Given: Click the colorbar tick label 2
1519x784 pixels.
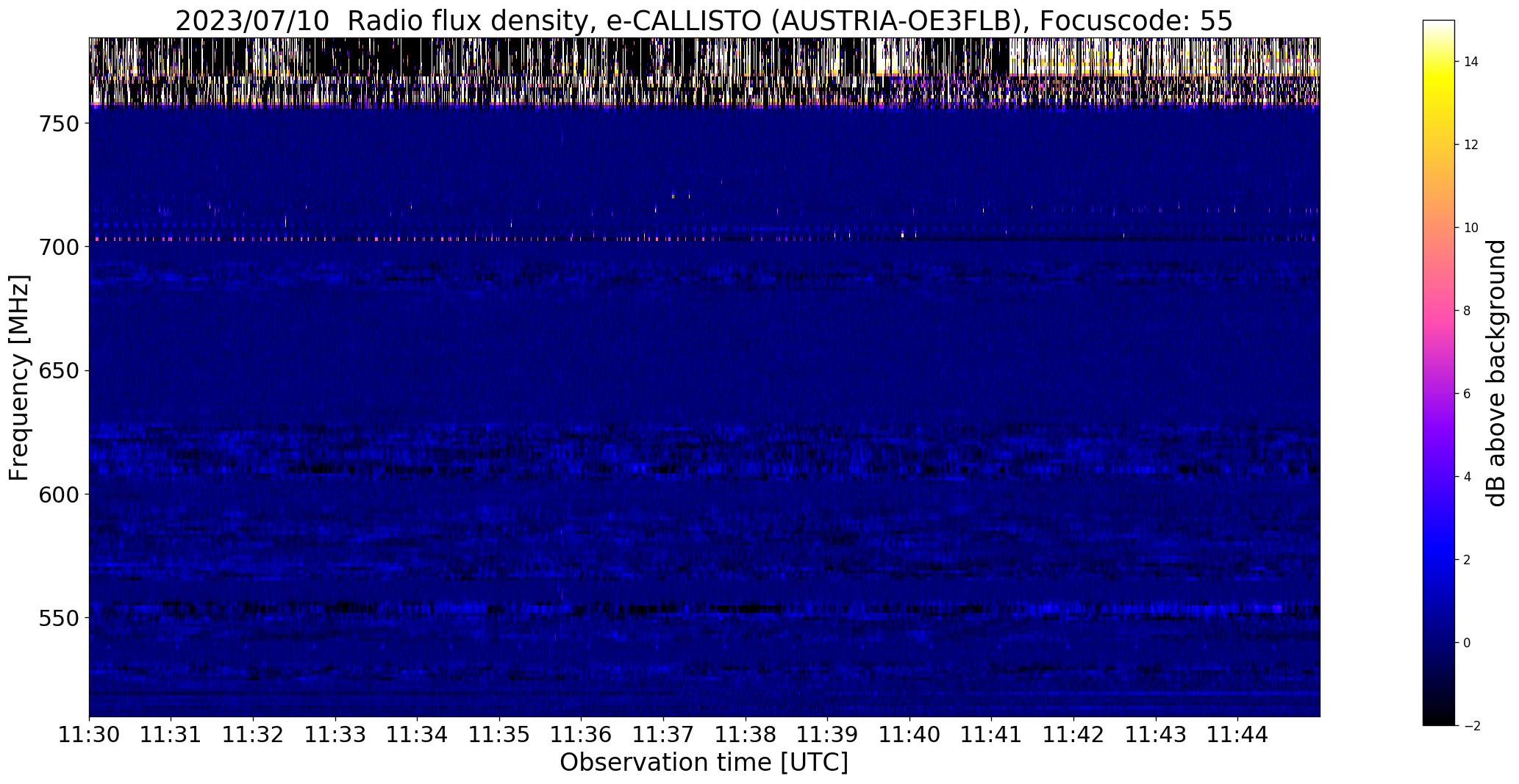Looking at the screenshot, I should pos(1468,560).
